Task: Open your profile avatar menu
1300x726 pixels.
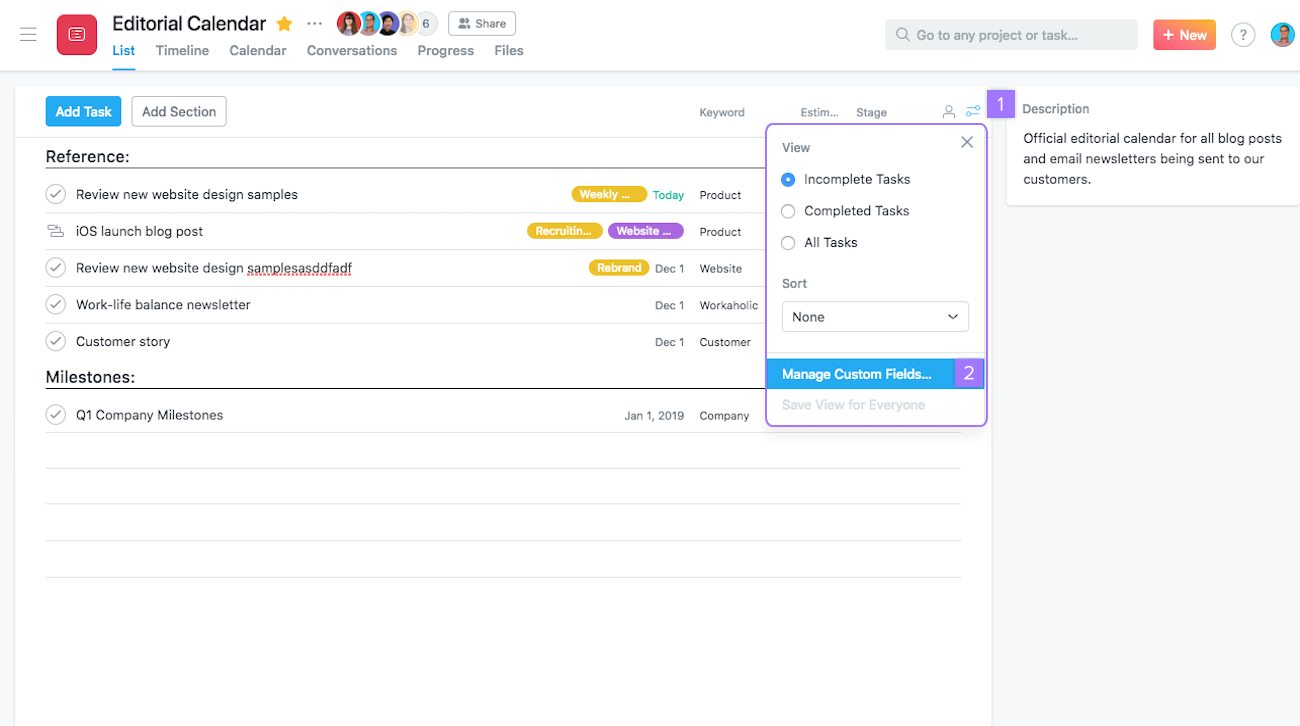Action: [1282, 34]
